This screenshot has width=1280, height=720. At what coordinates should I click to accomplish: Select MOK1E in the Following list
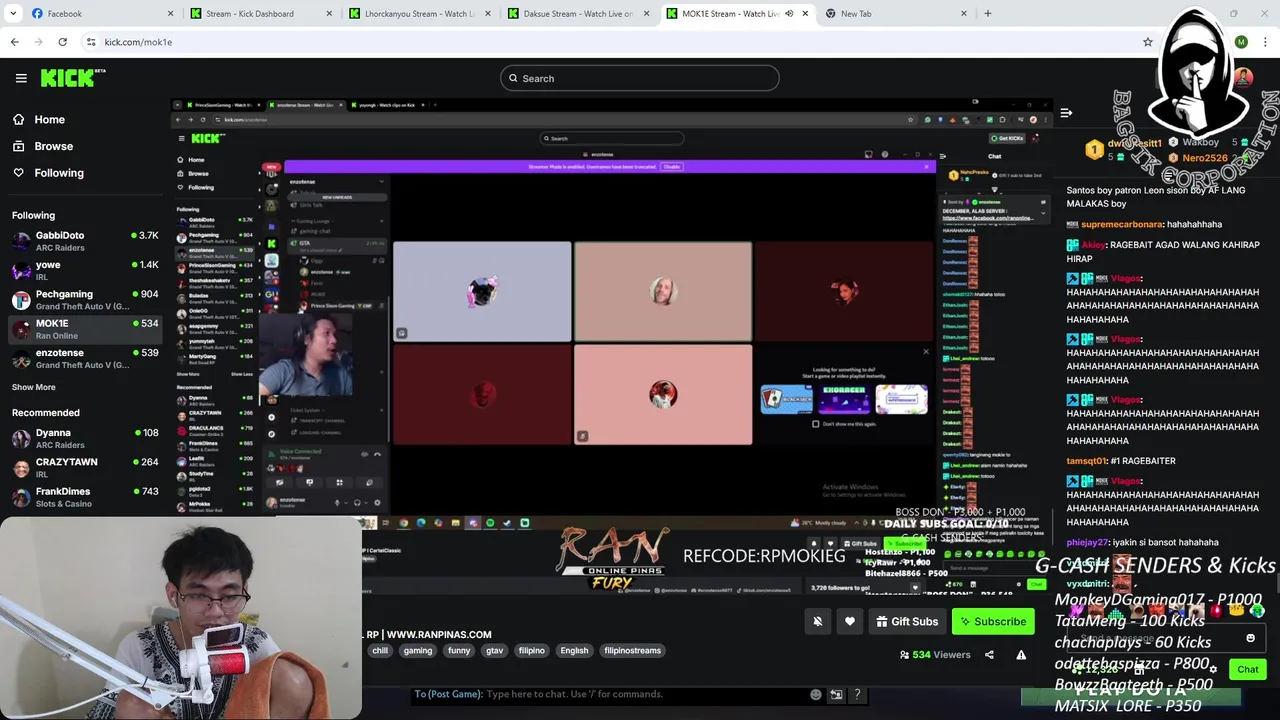coord(85,329)
